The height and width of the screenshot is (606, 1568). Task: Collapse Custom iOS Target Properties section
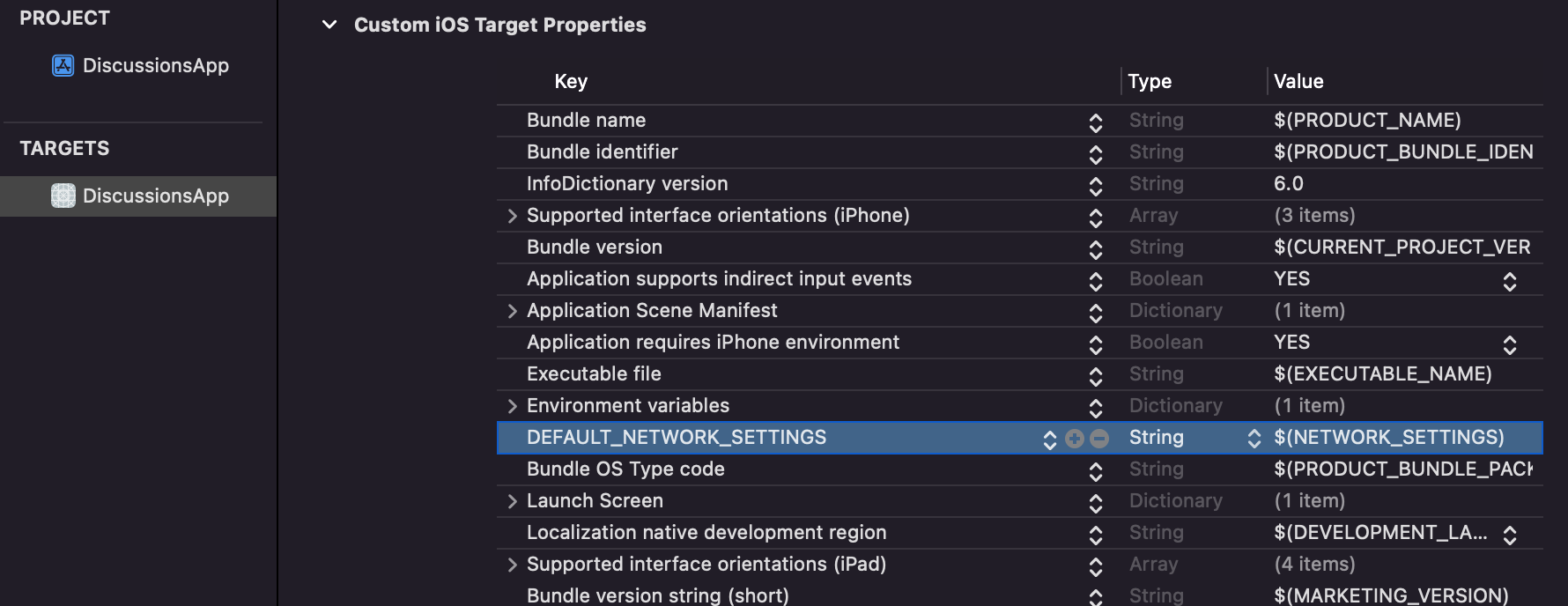click(x=329, y=25)
